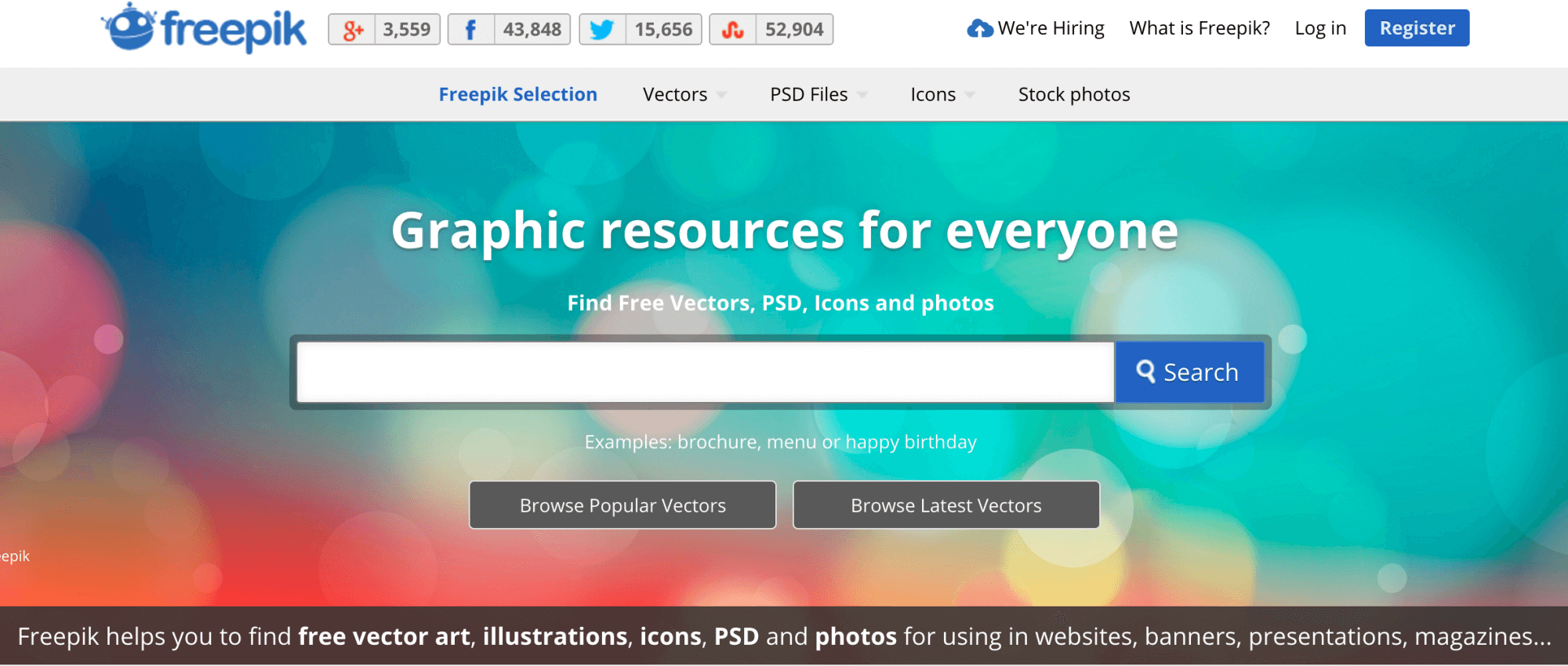Click Browse Popular Vectors button
Screen dimensions: 1568x666
(x=622, y=505)
